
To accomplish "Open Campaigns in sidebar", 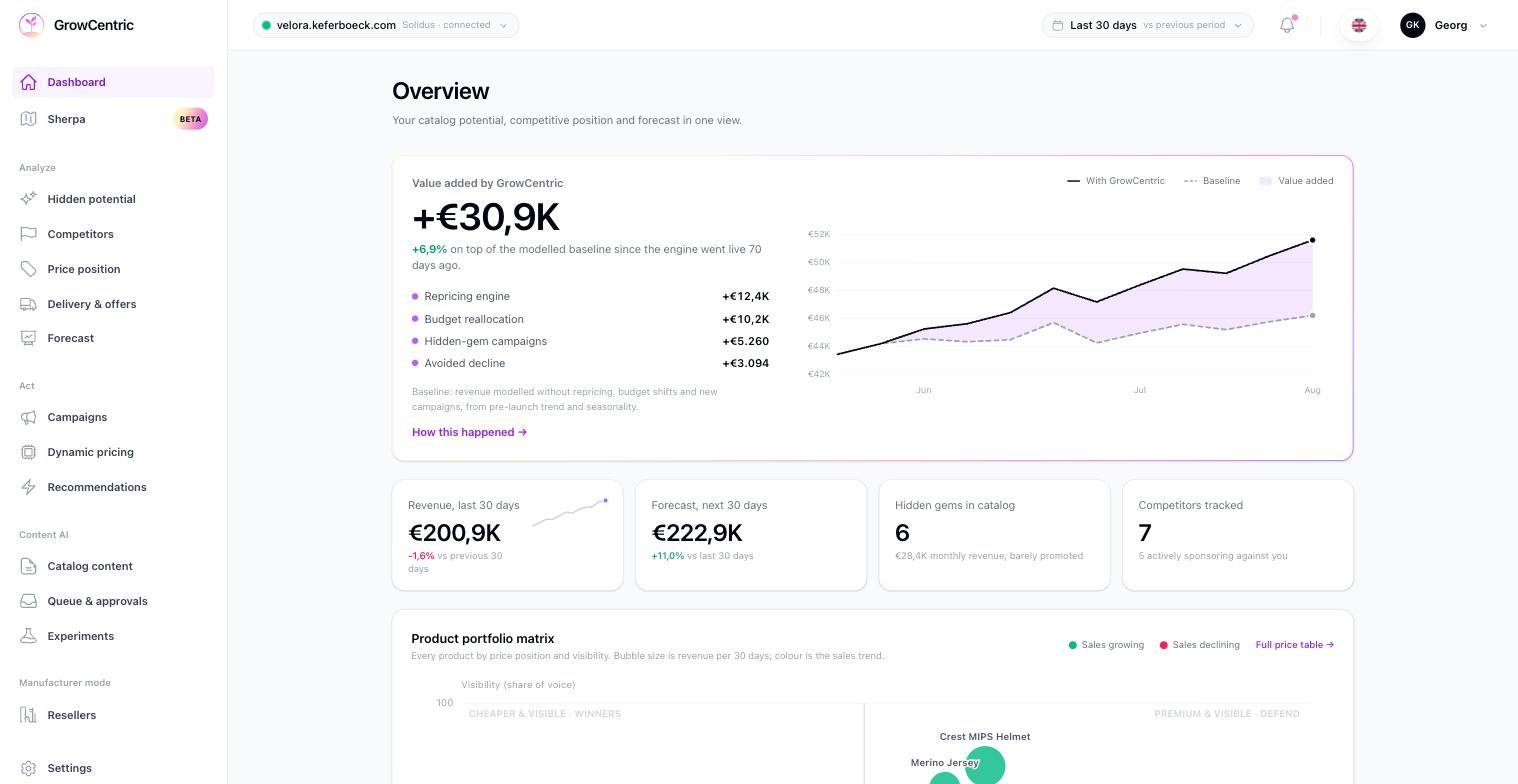I will 114,417.
